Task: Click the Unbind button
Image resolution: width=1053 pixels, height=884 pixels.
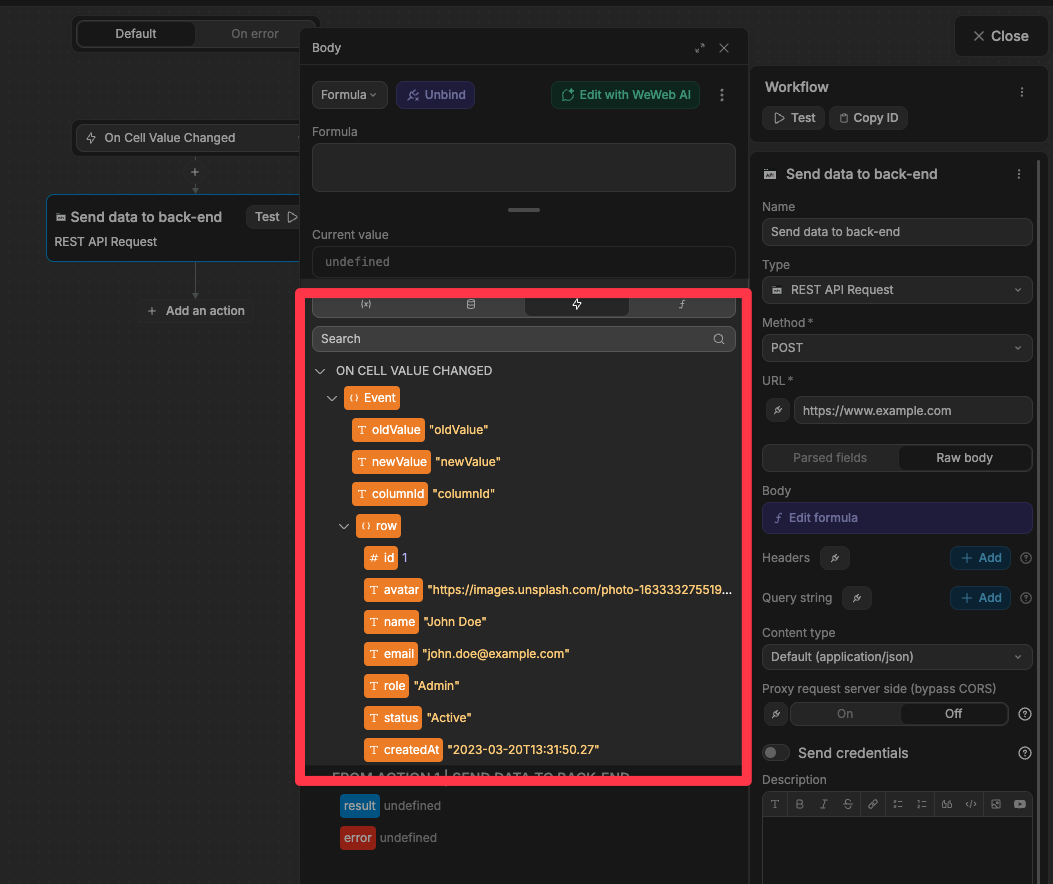Action: point(435,95)
